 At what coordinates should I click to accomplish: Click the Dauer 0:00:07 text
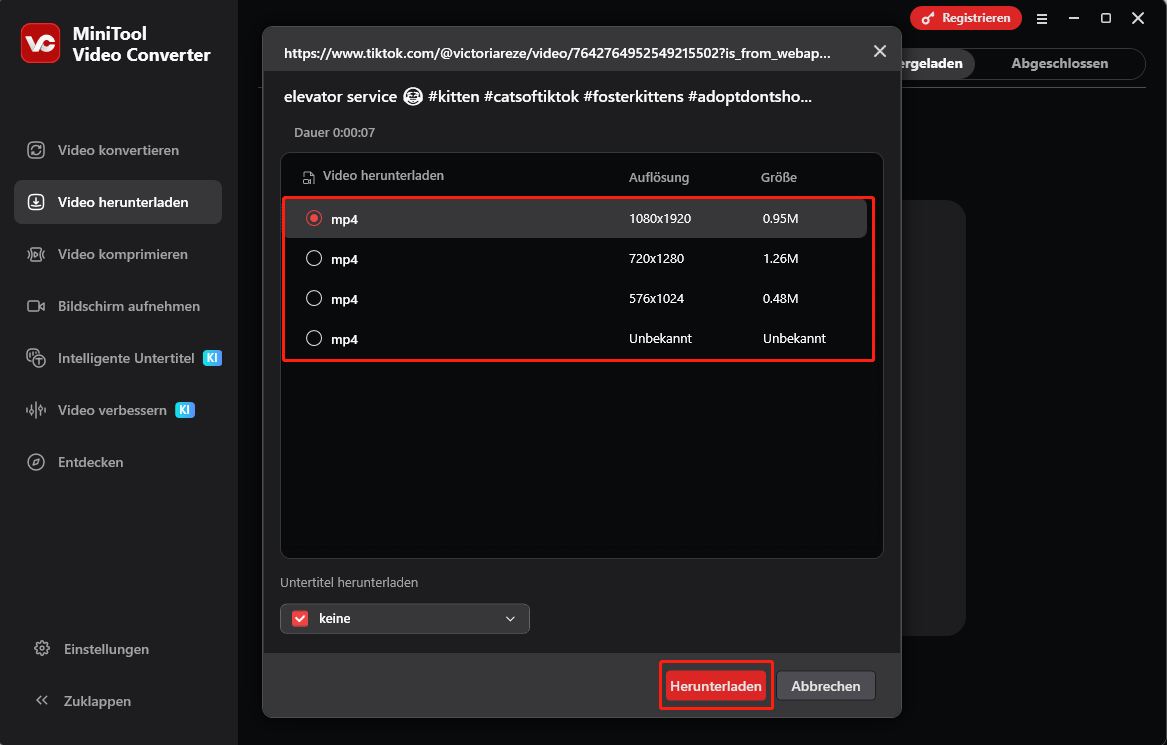tap(334, 132)
